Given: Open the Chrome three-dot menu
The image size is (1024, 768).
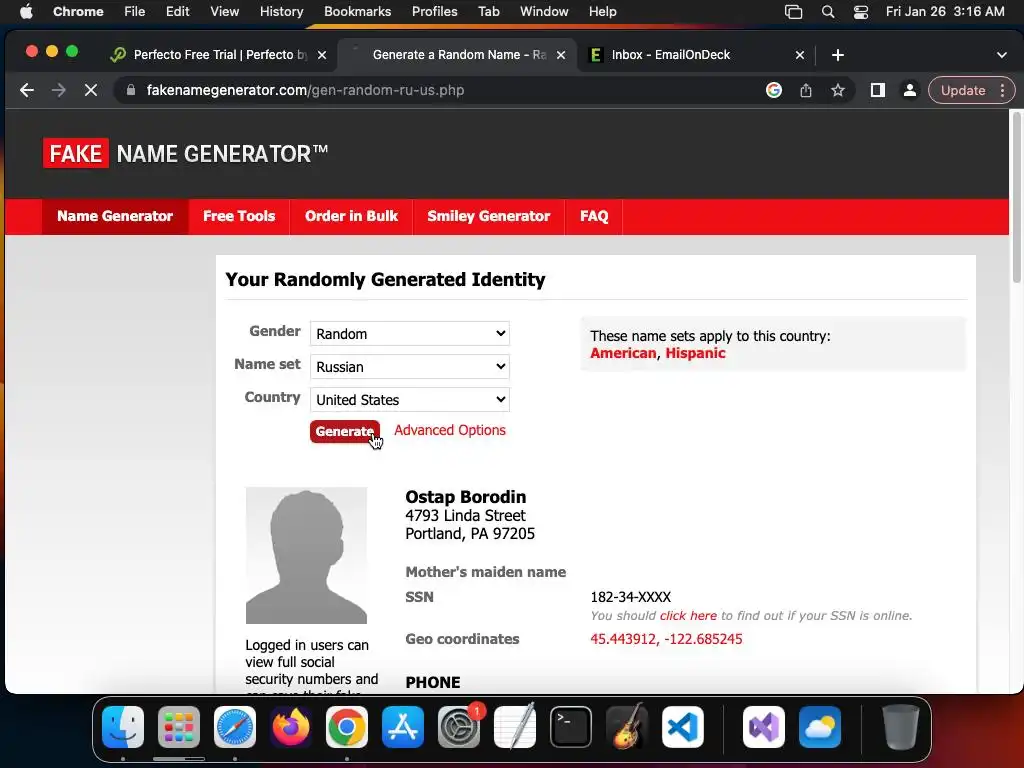Looking at the screenshot, I should tap(1002, 90).
